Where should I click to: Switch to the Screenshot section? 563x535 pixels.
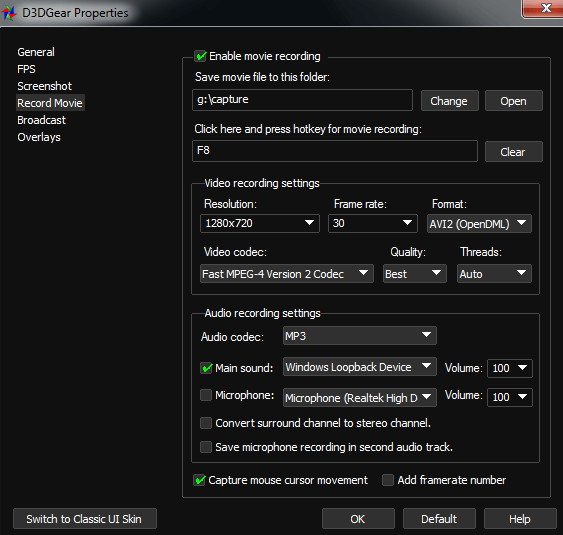(45, 86)
